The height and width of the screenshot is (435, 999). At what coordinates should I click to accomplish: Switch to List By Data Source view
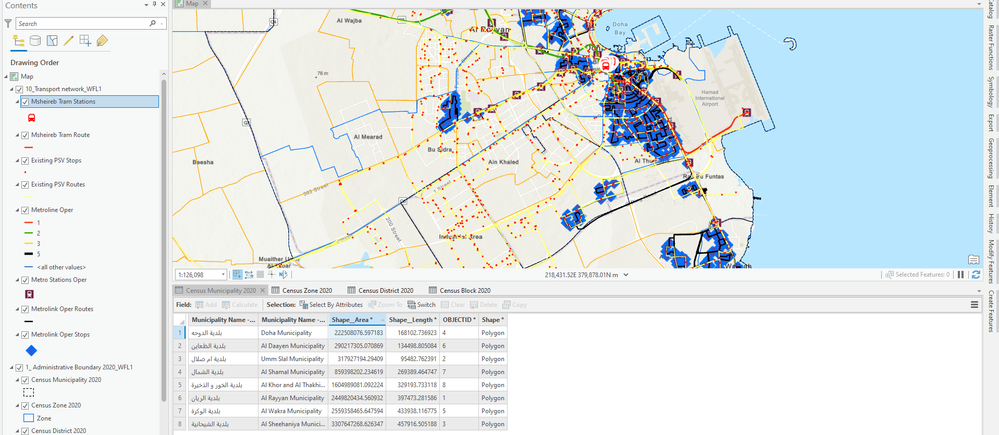(35, 41)
